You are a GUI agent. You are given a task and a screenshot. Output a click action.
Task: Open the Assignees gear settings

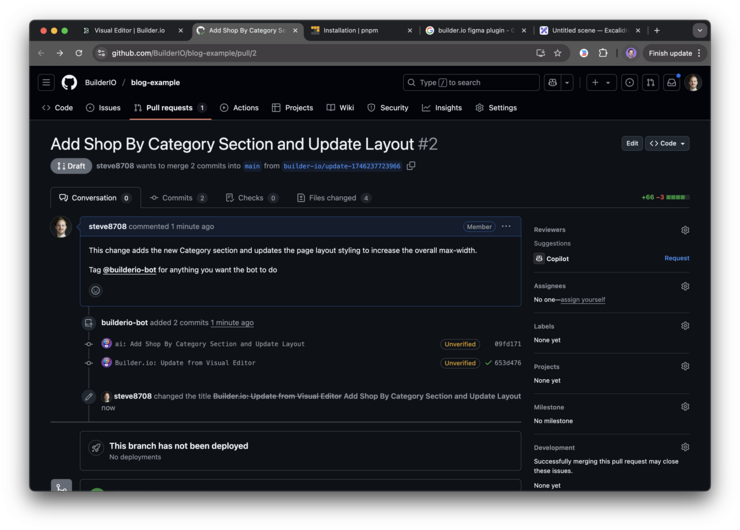[x=685, y=286]
